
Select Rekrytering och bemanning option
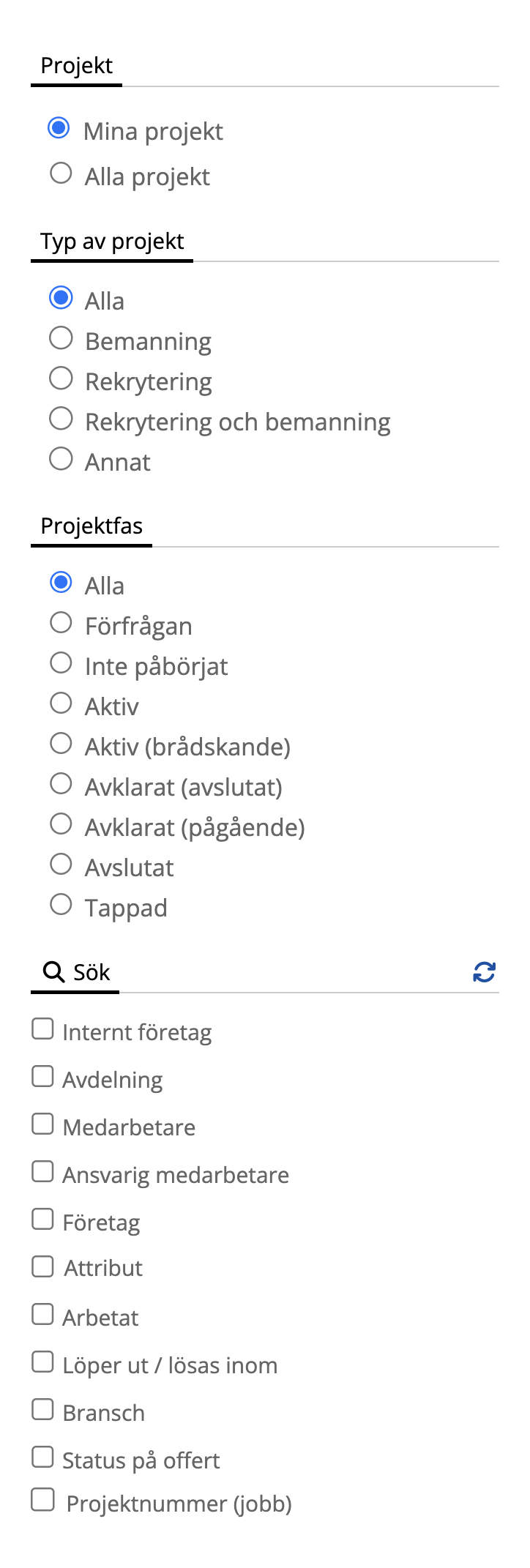(61, 419)
